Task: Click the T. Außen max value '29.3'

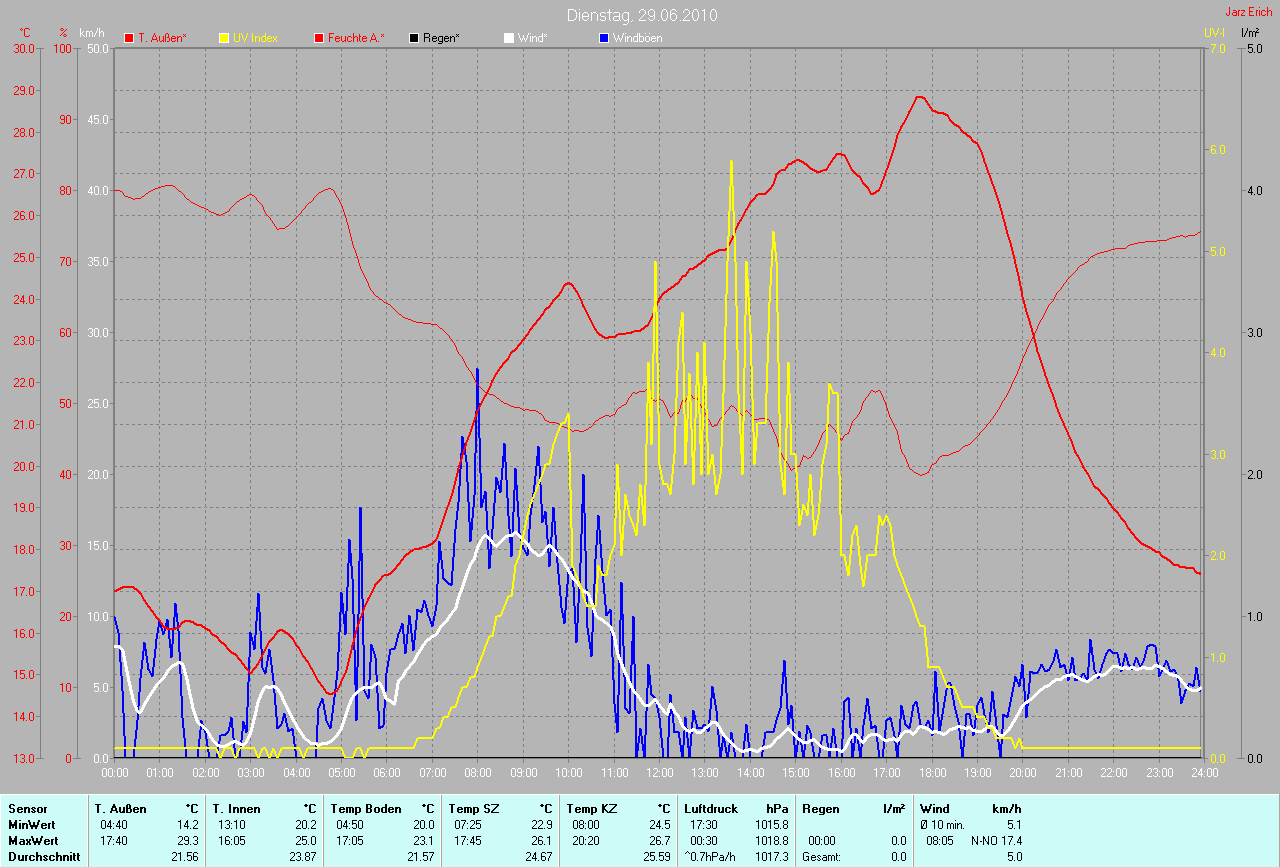Action: tap(189, 841)
